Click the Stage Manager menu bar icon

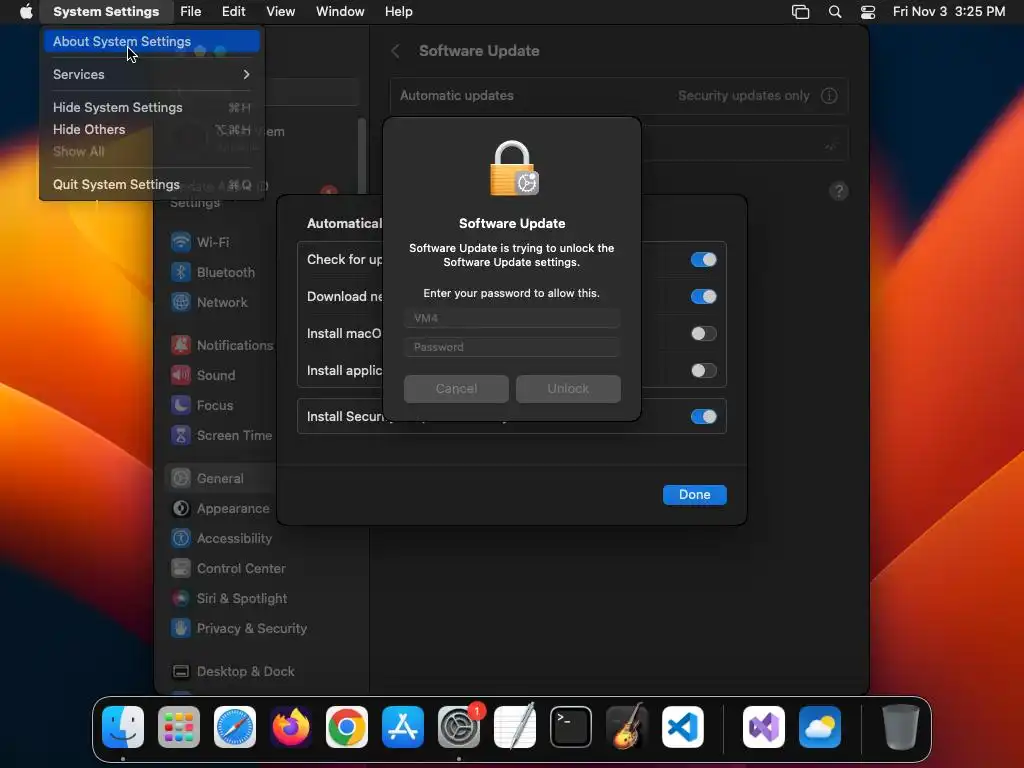[801, 11]
